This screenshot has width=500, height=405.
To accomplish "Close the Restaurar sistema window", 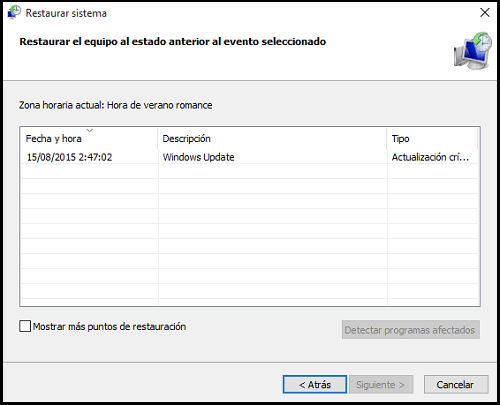I will click(x=485, y=13).
